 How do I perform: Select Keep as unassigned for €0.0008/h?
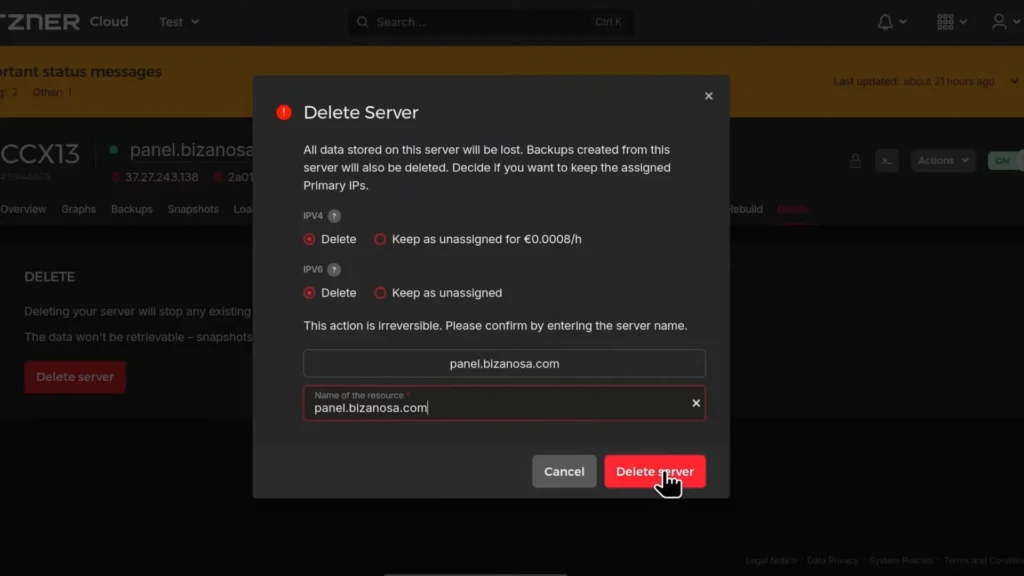(379, 239)
